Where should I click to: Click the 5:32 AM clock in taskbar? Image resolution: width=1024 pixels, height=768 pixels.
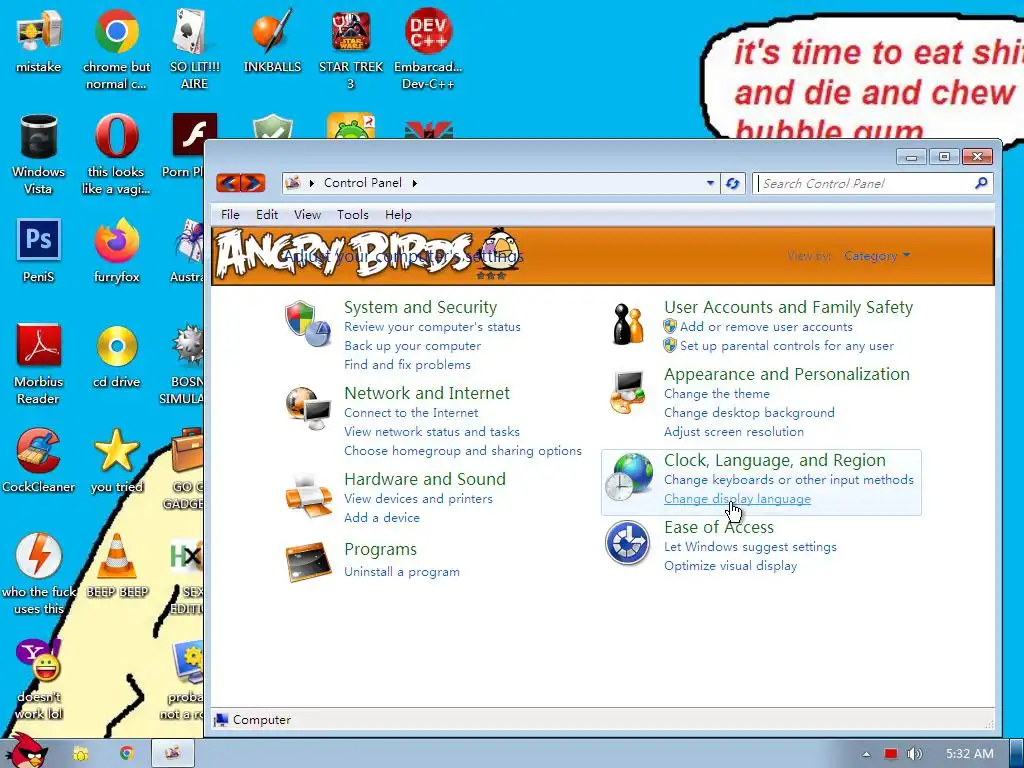point(970,754)
